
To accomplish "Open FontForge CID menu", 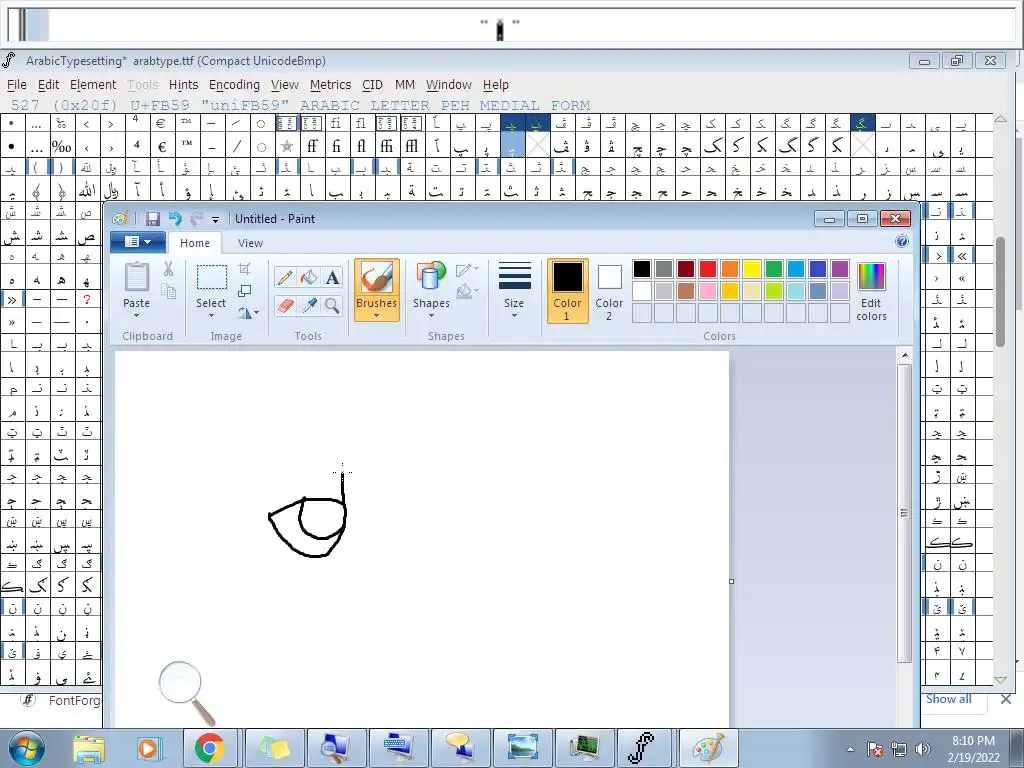I will pos(372,85).
